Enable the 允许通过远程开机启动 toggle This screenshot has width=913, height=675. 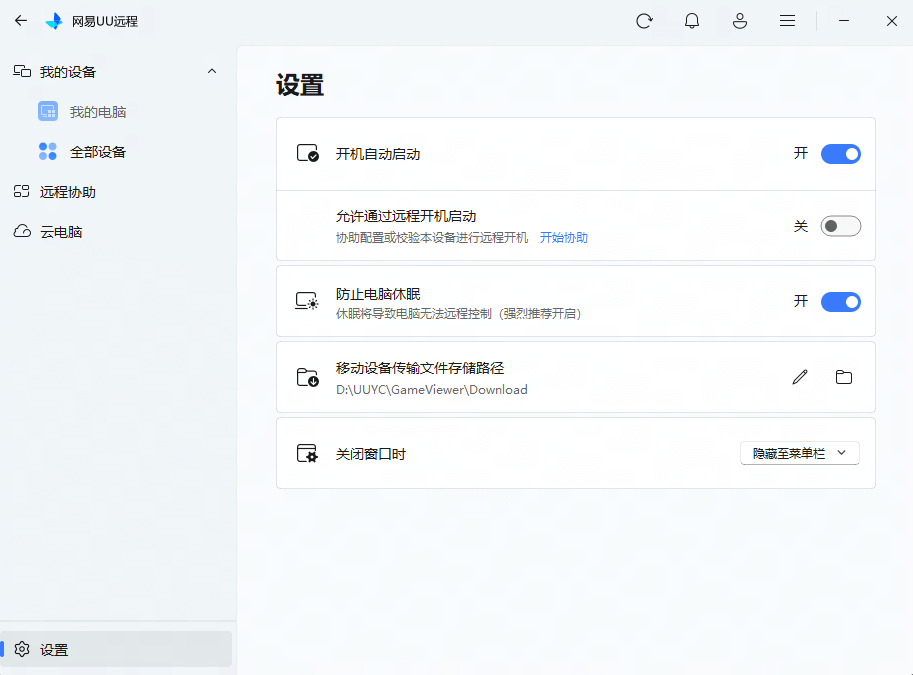coord(840,226)
